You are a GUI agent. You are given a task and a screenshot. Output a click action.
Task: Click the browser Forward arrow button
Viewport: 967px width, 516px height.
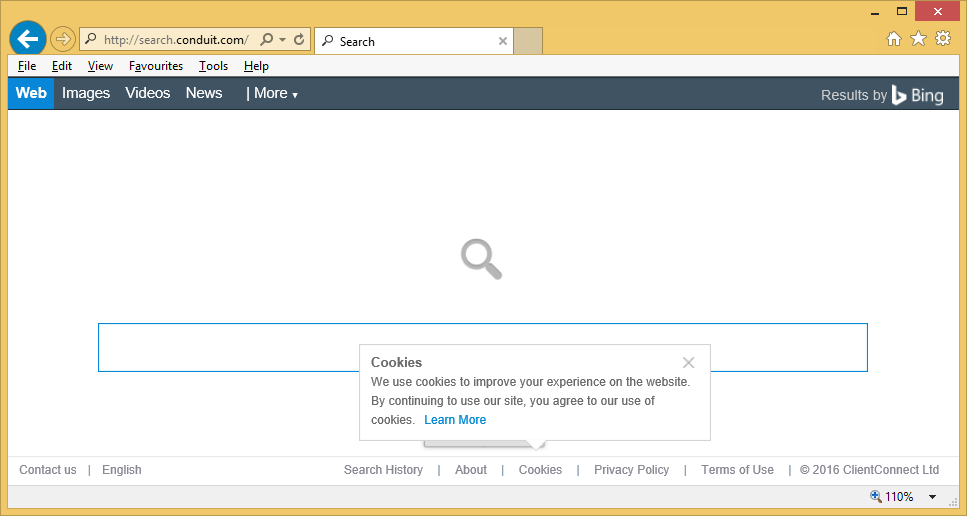pos(62,40)
